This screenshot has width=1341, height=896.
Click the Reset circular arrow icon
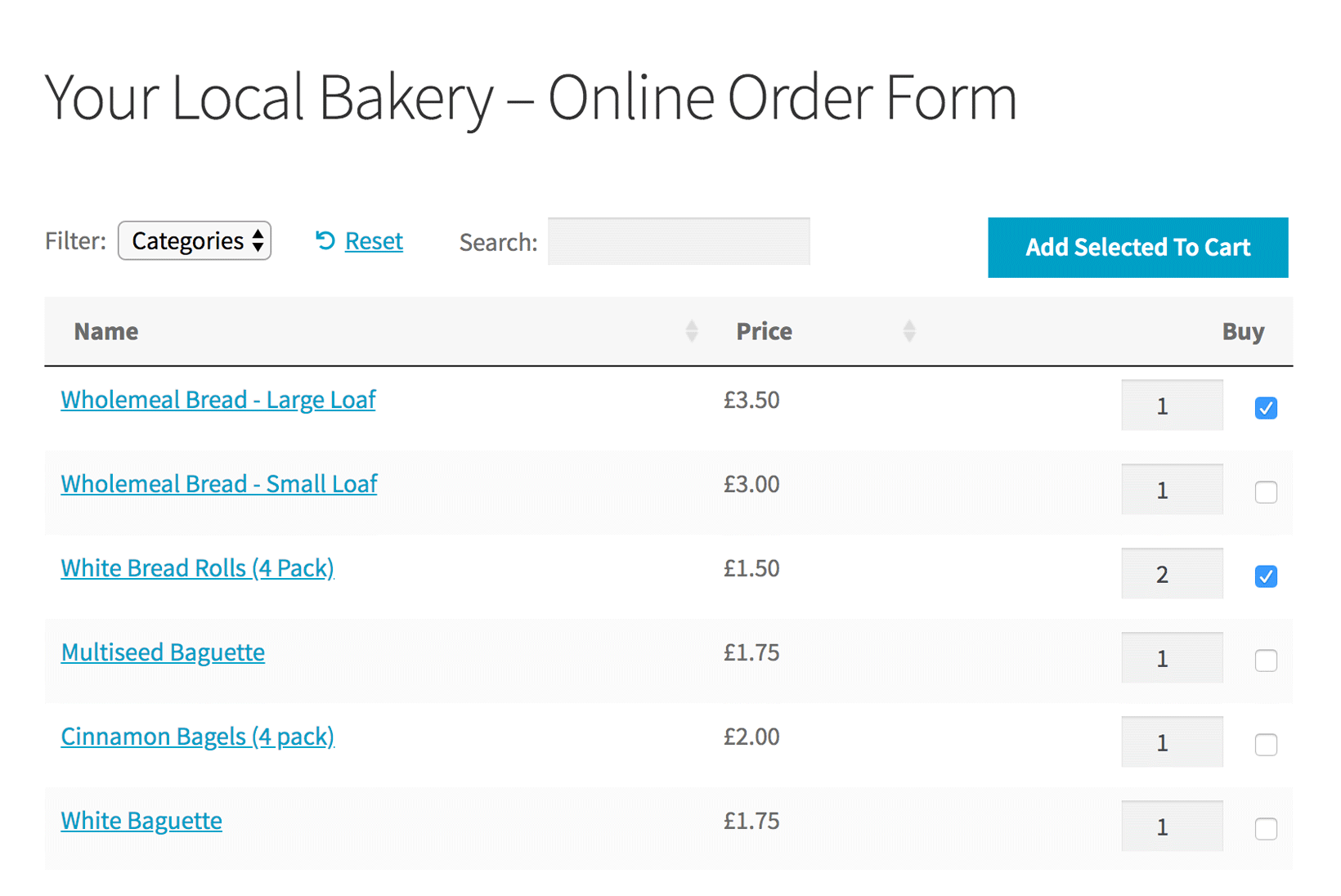tap(325, 240)
